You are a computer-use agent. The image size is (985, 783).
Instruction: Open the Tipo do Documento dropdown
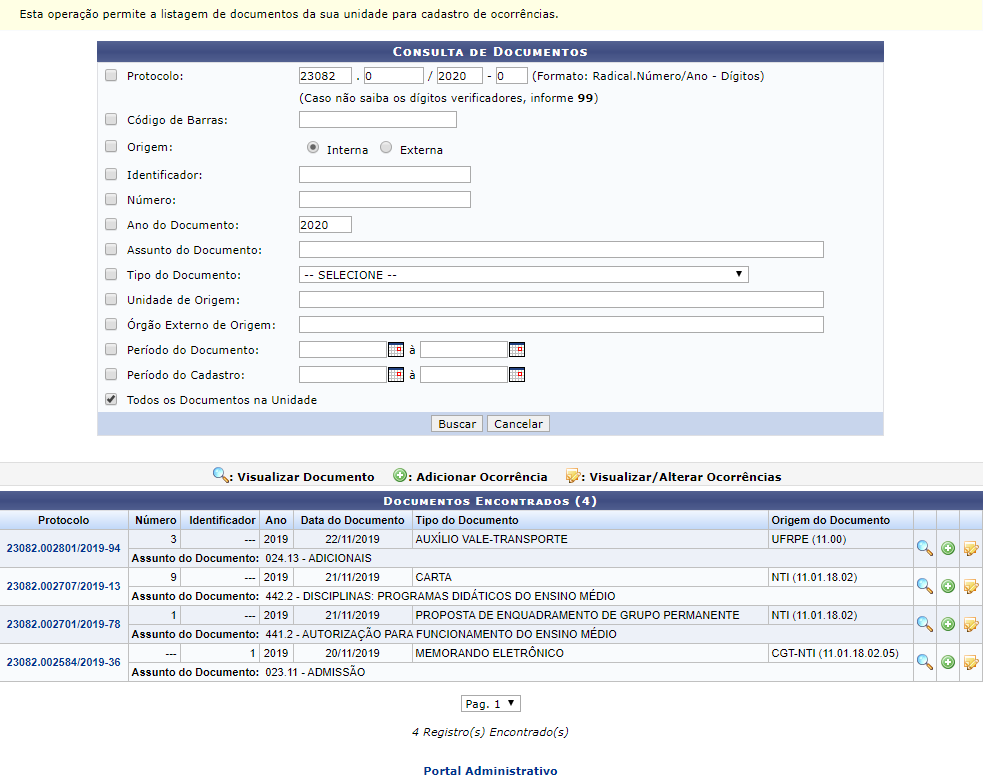(x=523, y=275)
